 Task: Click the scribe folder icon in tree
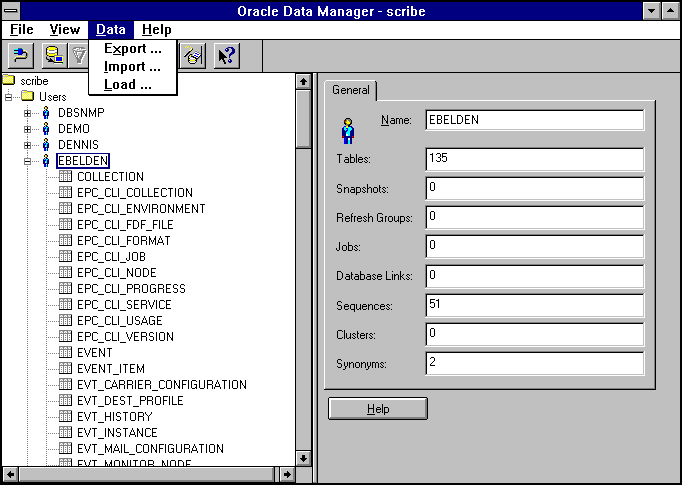click(10, 81)
